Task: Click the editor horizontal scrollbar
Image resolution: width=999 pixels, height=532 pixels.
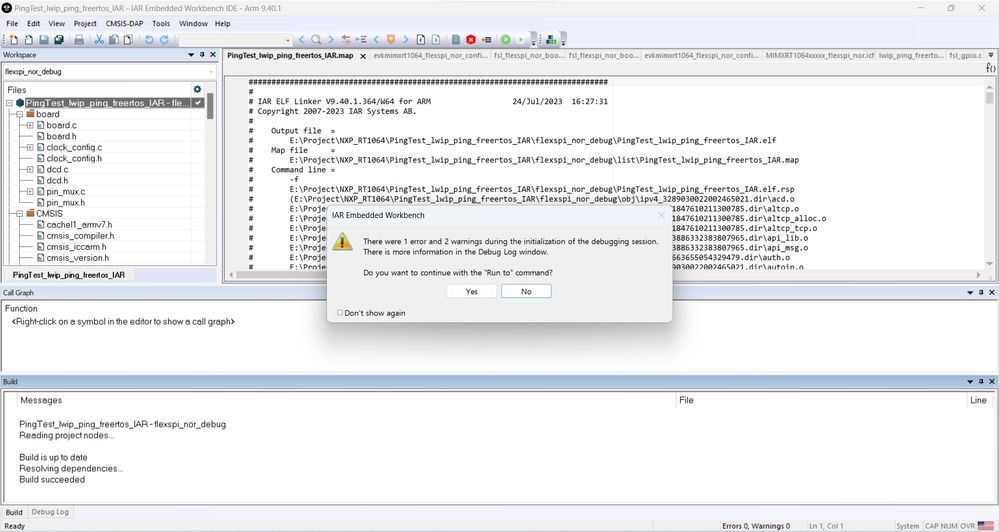Action: [605, 275]
